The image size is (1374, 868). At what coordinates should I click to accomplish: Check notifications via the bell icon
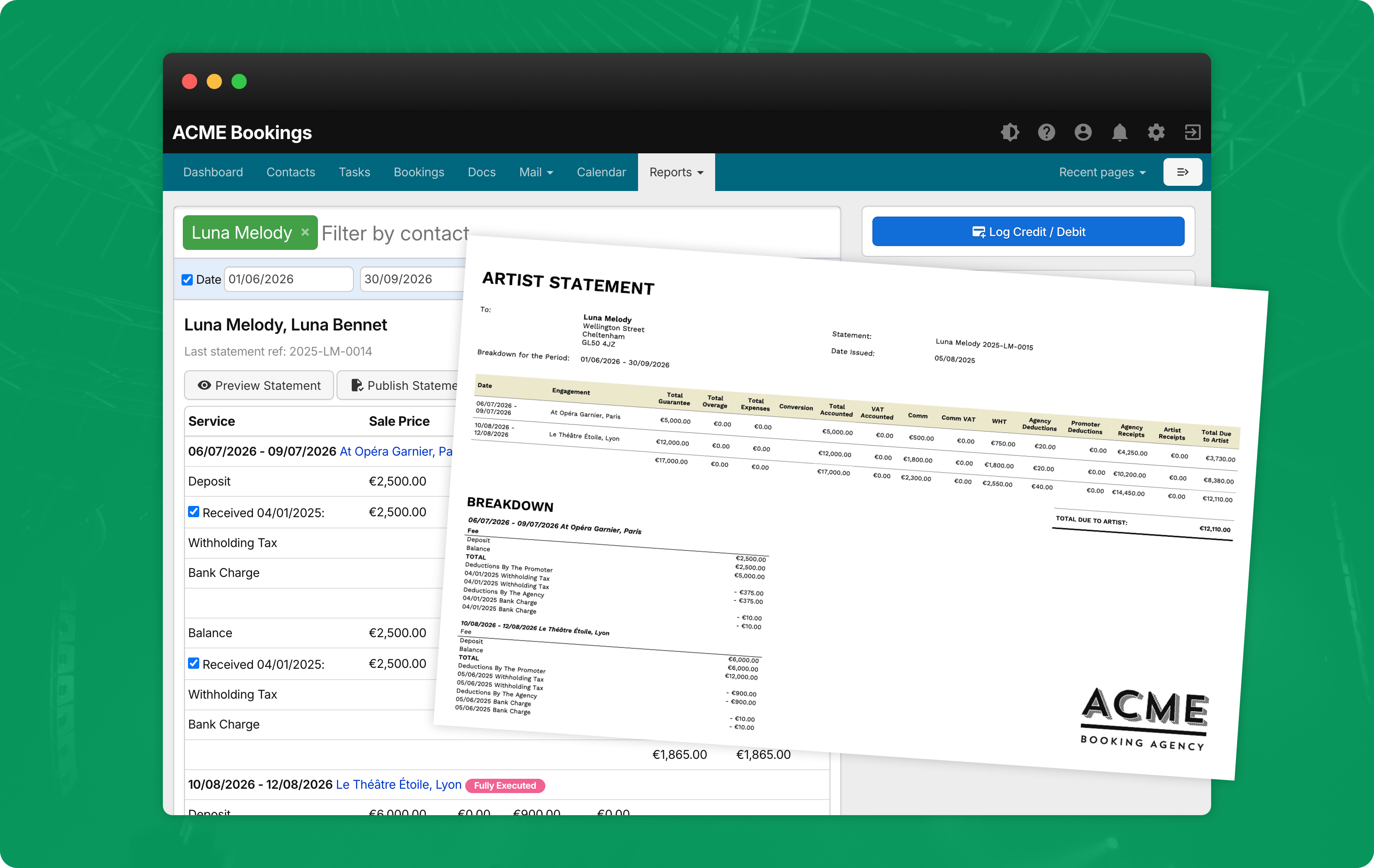1119,132
